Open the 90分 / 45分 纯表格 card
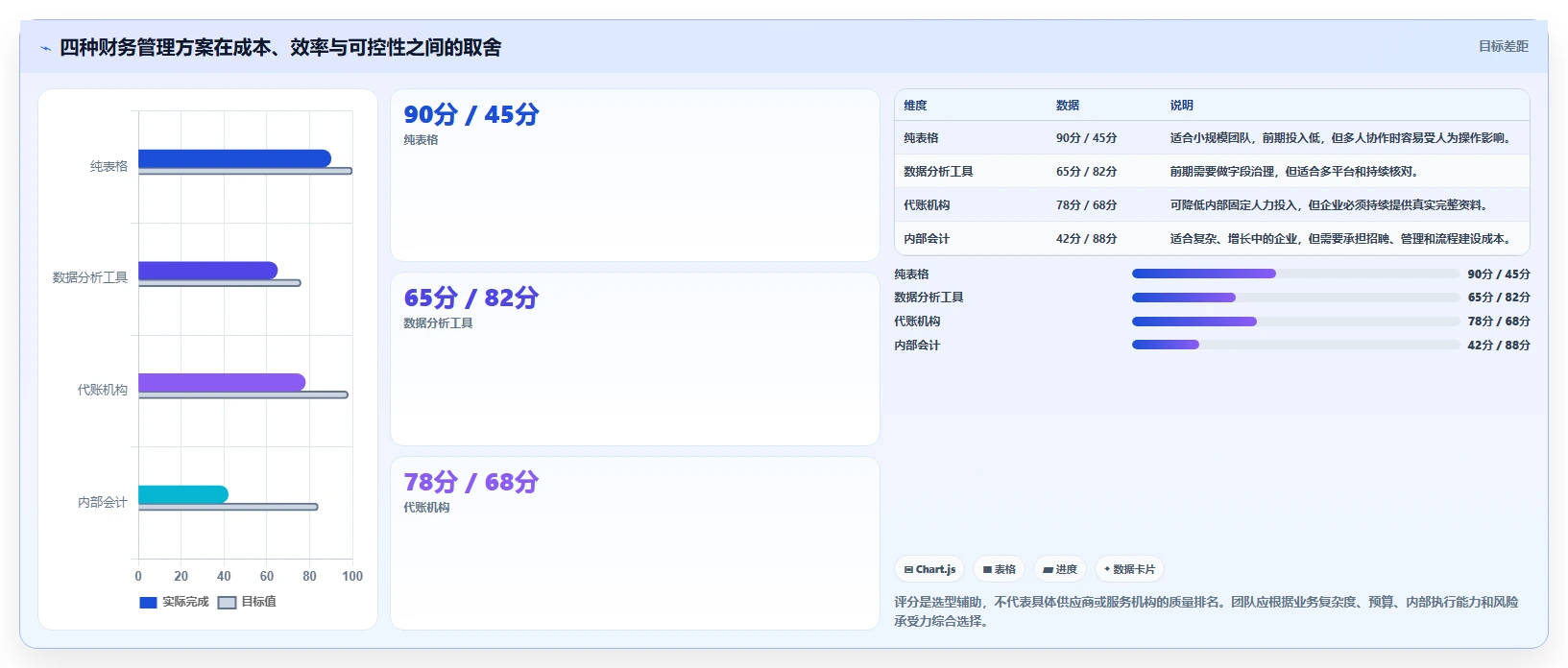Viewport: 1568px width, 668px height. tap(635, 175)
